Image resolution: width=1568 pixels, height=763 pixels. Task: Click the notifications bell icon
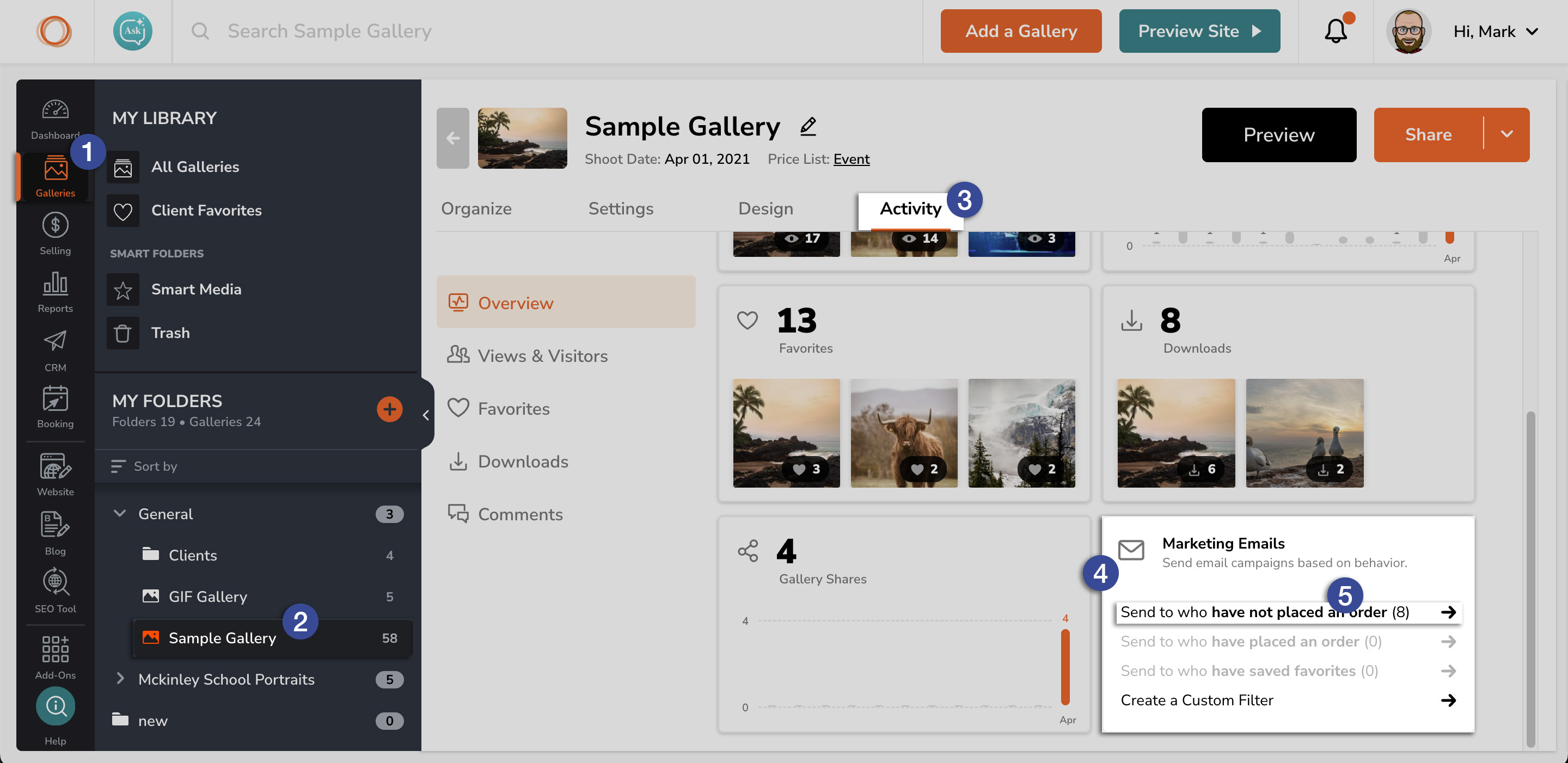(1336, 31)
